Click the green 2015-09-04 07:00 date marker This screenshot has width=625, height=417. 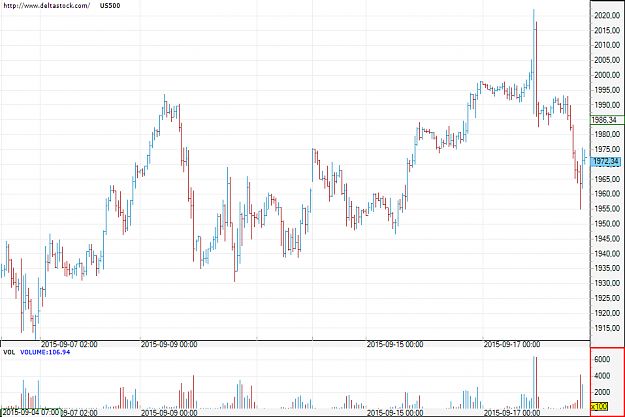point(31,412)
